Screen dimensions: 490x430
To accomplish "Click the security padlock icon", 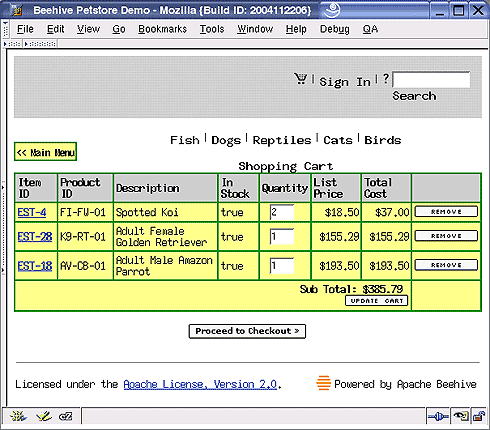I will pos(479,416).
